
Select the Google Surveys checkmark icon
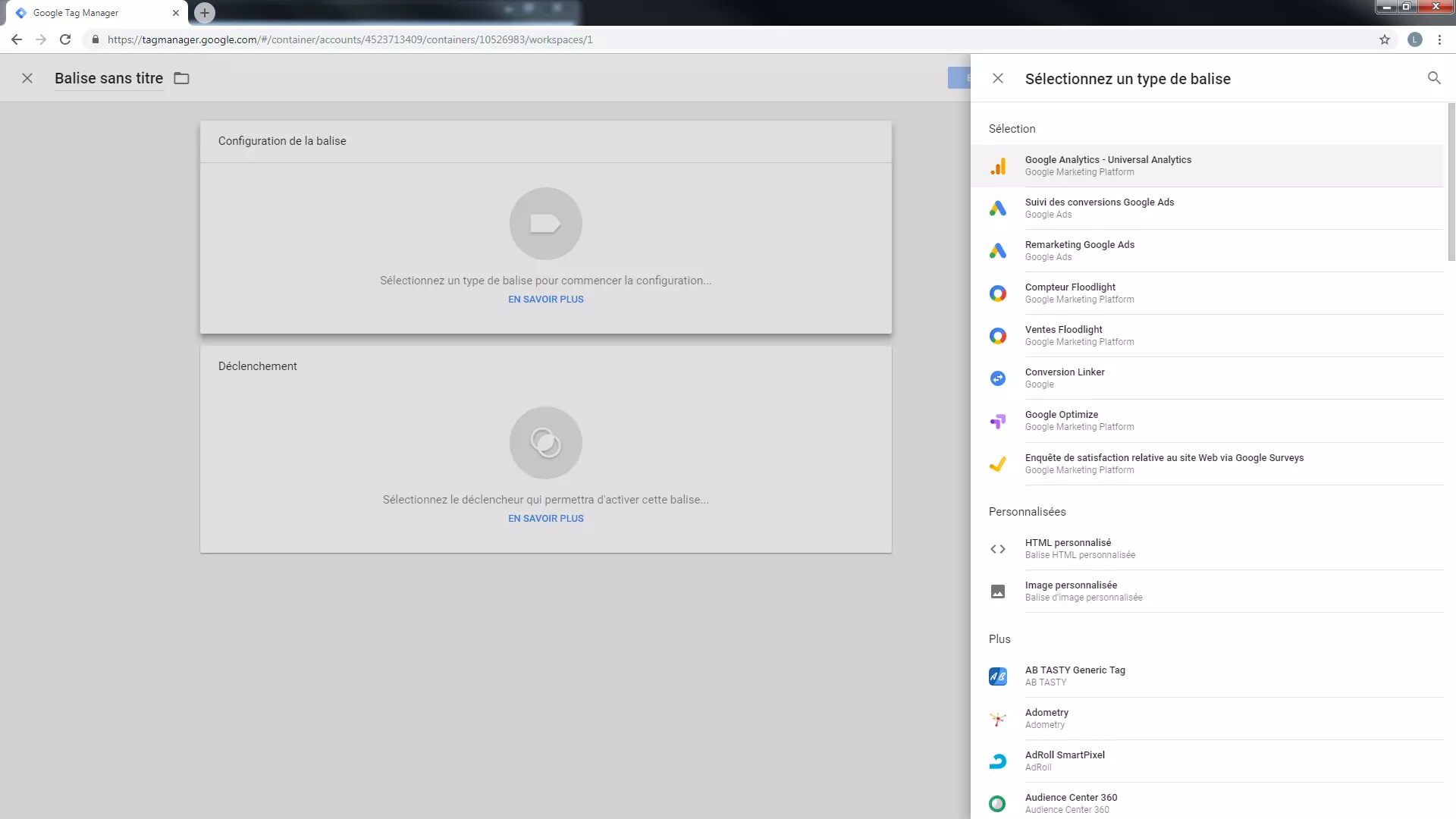tap(998, 464)
